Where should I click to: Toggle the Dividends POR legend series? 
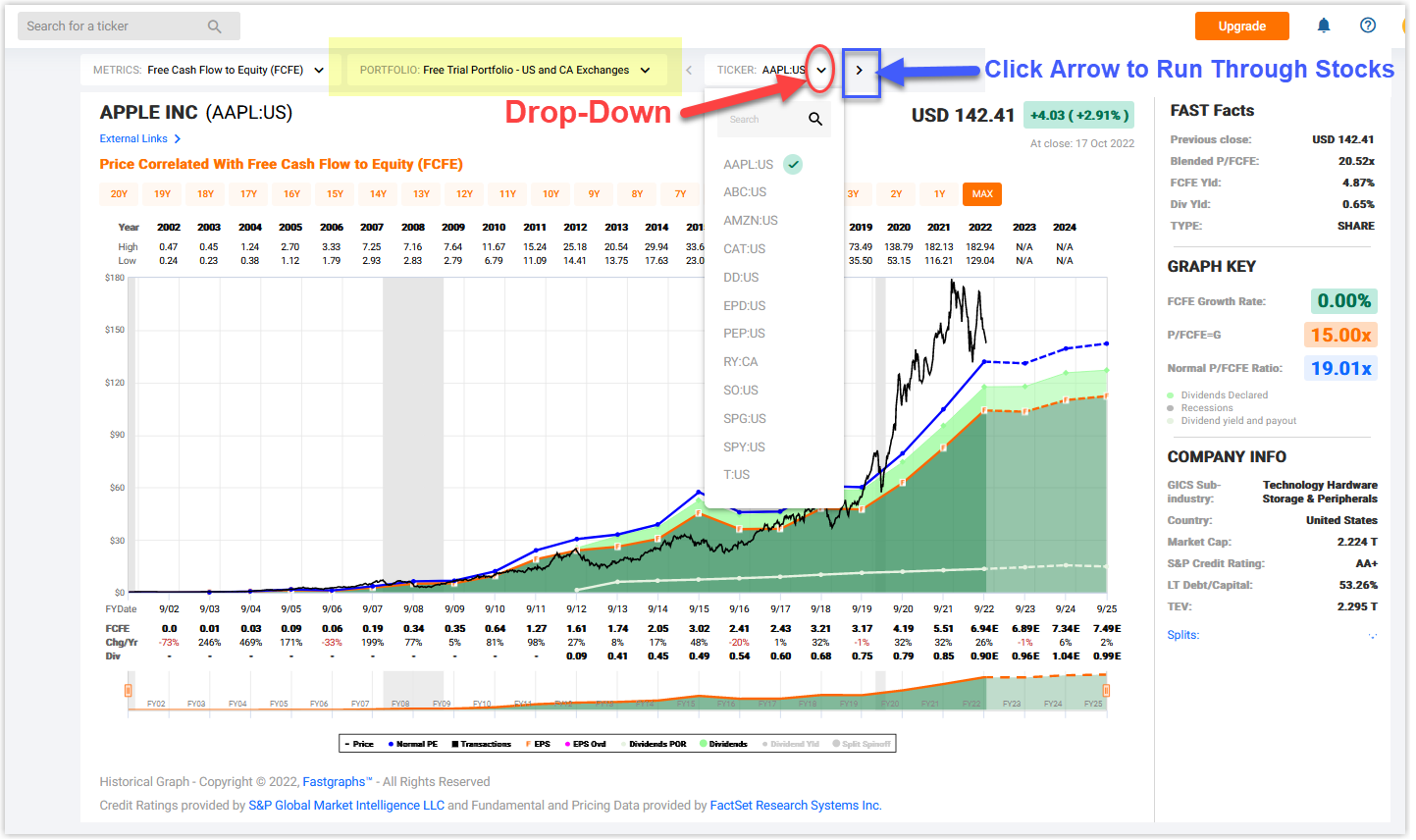[653, 745]
